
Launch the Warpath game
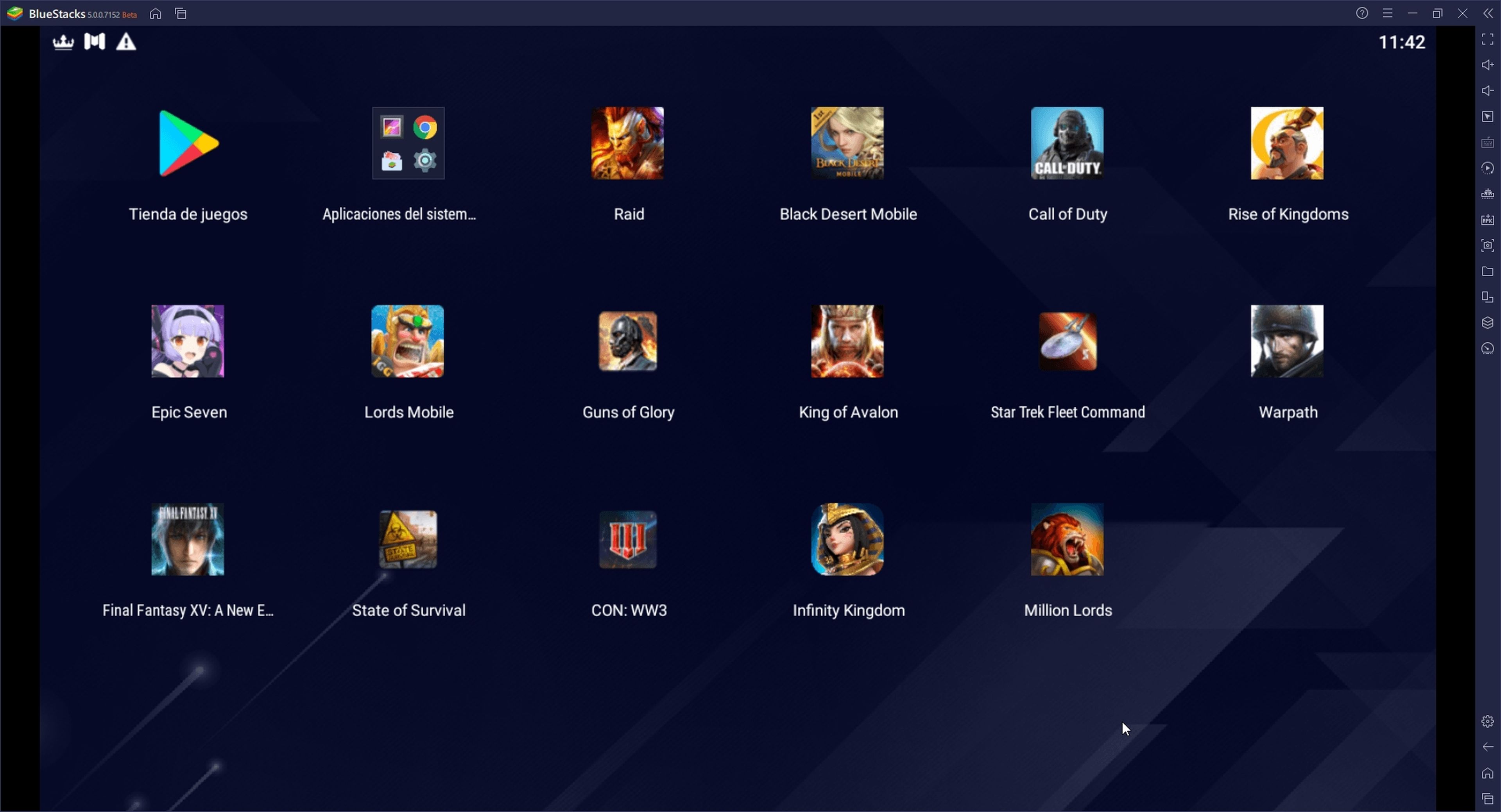[x=1286, y=342]
